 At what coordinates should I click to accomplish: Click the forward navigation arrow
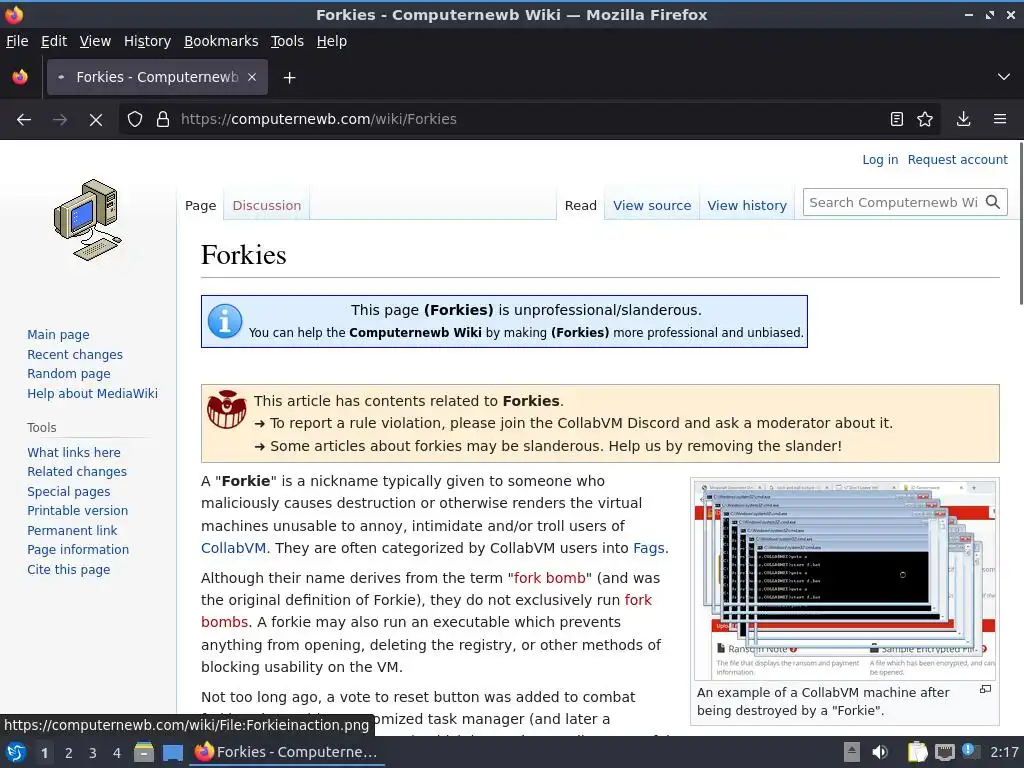(60, 120)
